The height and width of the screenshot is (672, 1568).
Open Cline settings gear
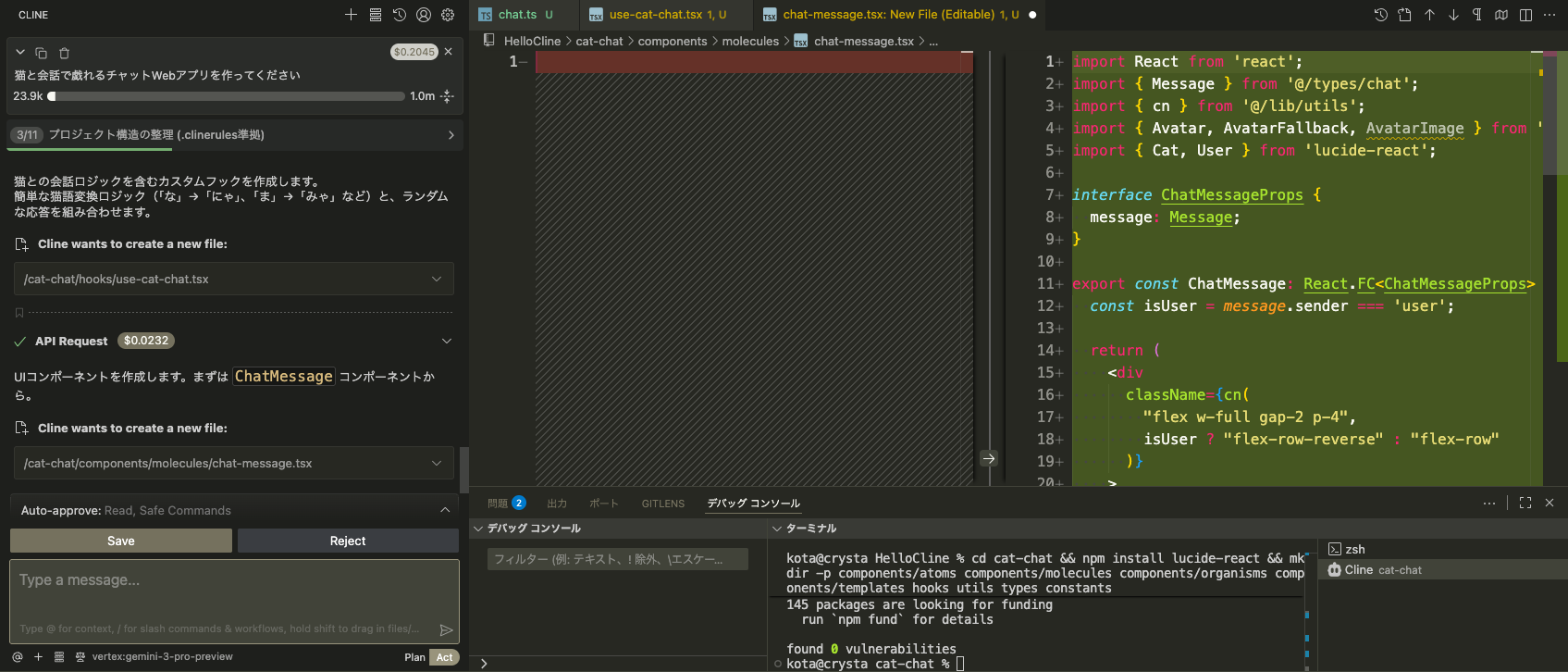click(x=448, y=15)
